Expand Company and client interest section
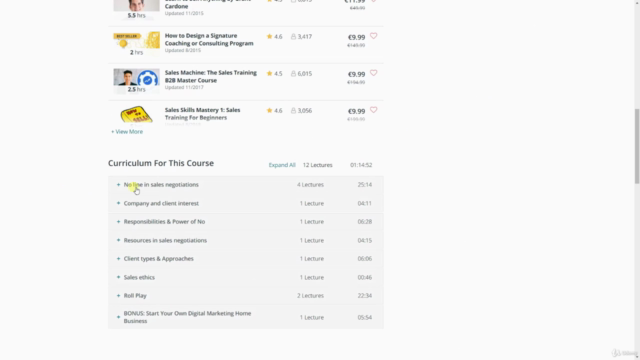Viewport: 640px width, 360px height. point(246,203)
